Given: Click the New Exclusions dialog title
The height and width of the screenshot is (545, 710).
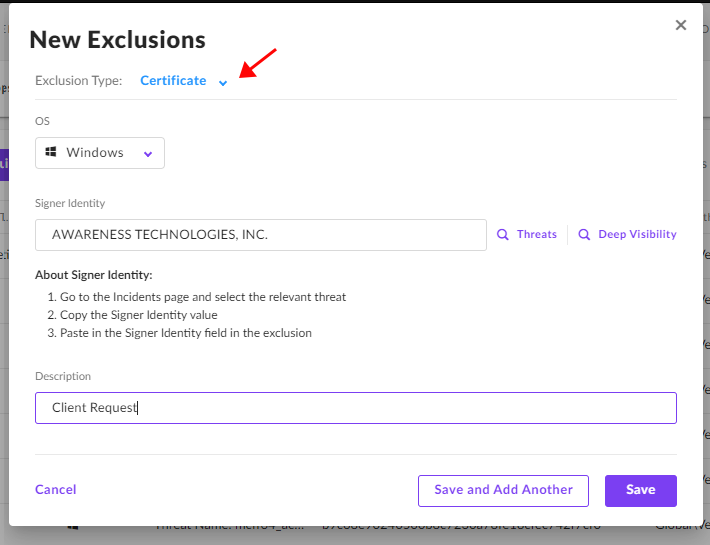Looking at the screenshot, I should [117, 39].
